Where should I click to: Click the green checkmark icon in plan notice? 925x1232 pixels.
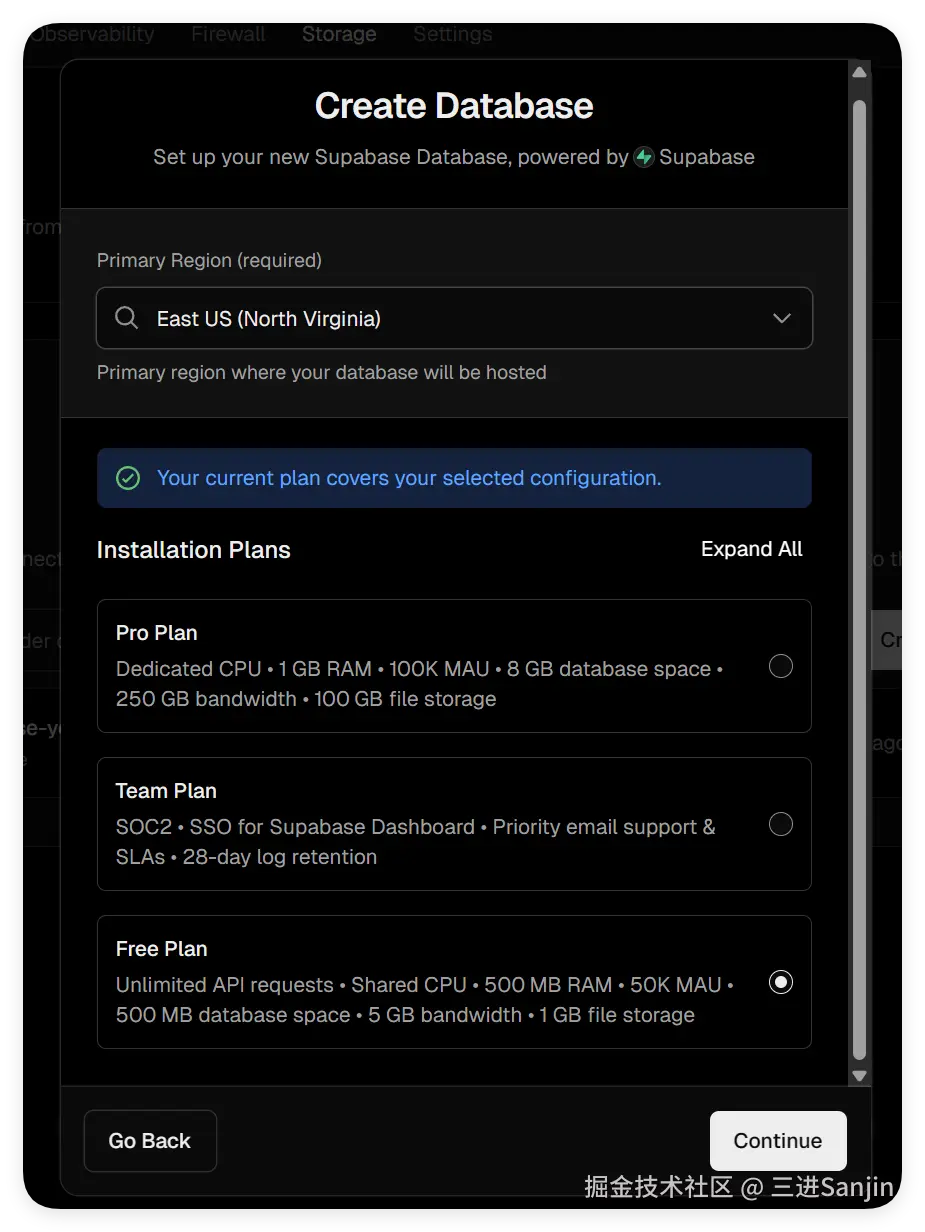128,478
